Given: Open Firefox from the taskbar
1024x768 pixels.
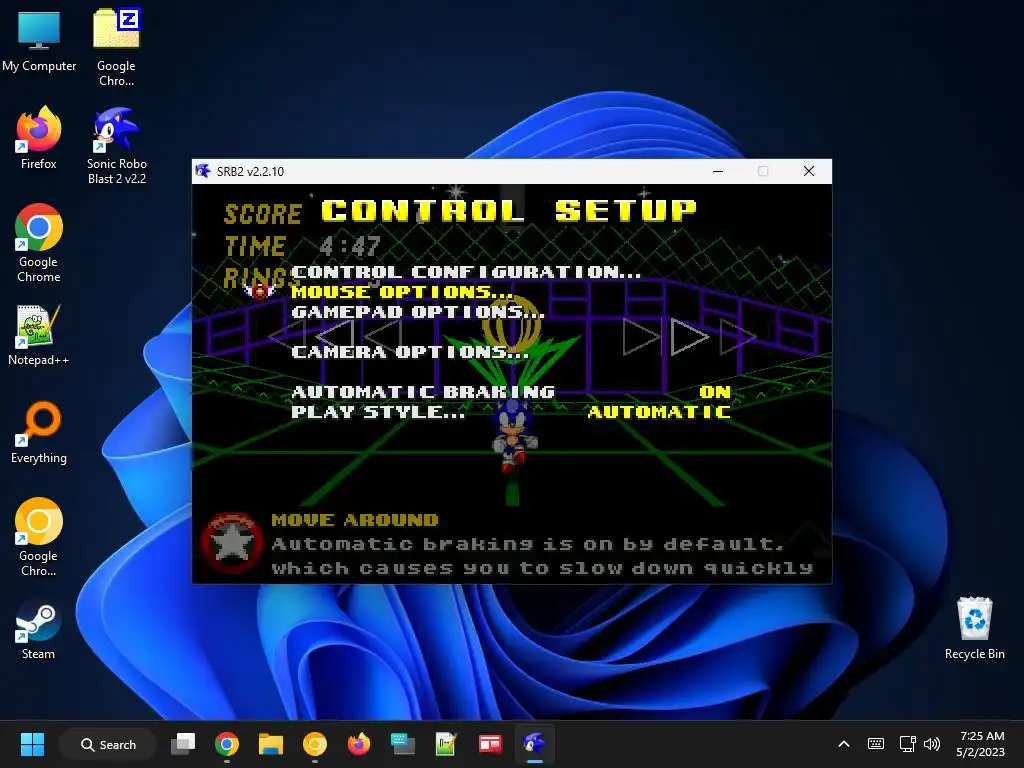Looking at the screenshot, I should tap(359, 744).
